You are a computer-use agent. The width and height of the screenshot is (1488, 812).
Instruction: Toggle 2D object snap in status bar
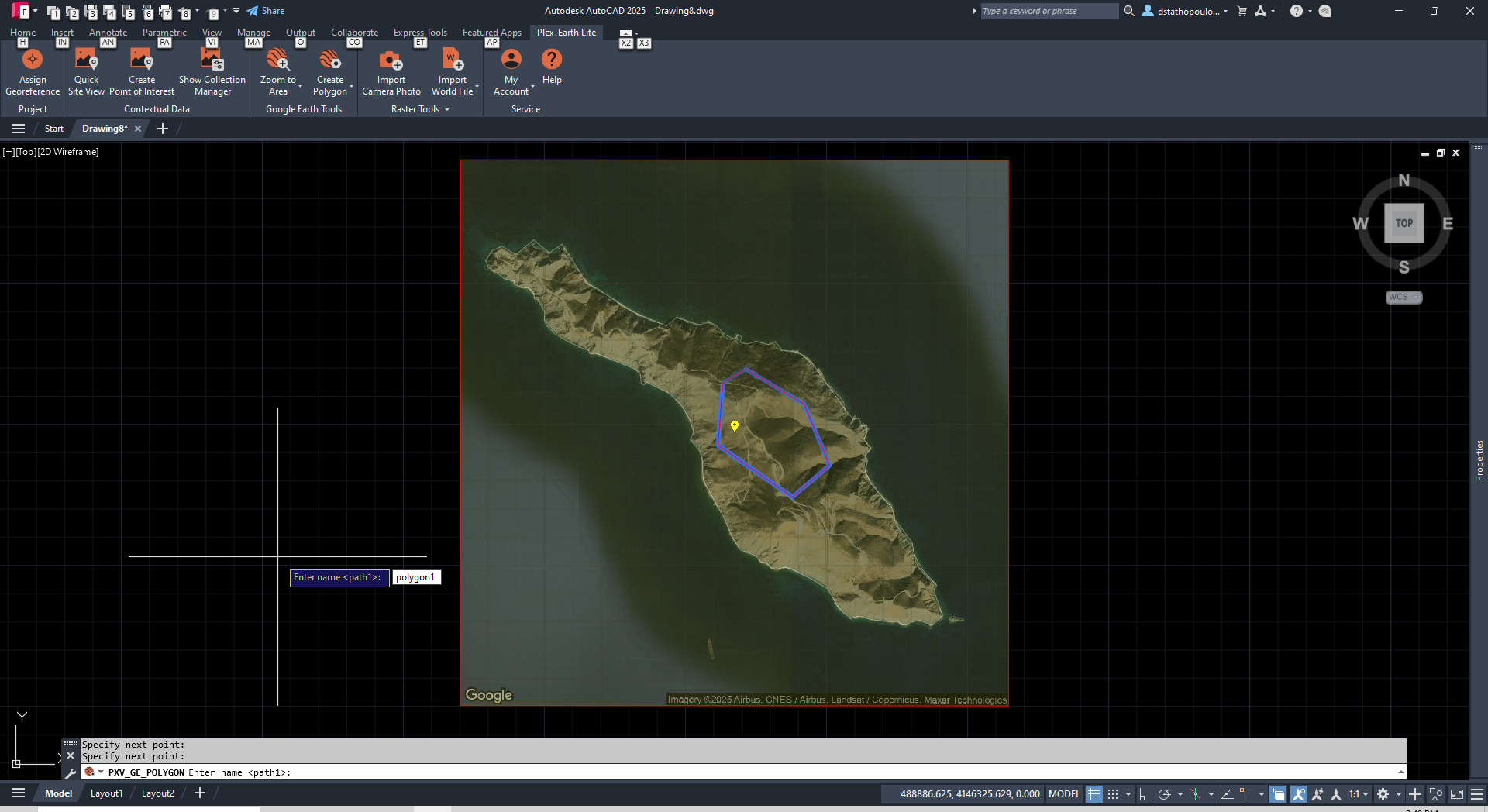coord(1246,794)
